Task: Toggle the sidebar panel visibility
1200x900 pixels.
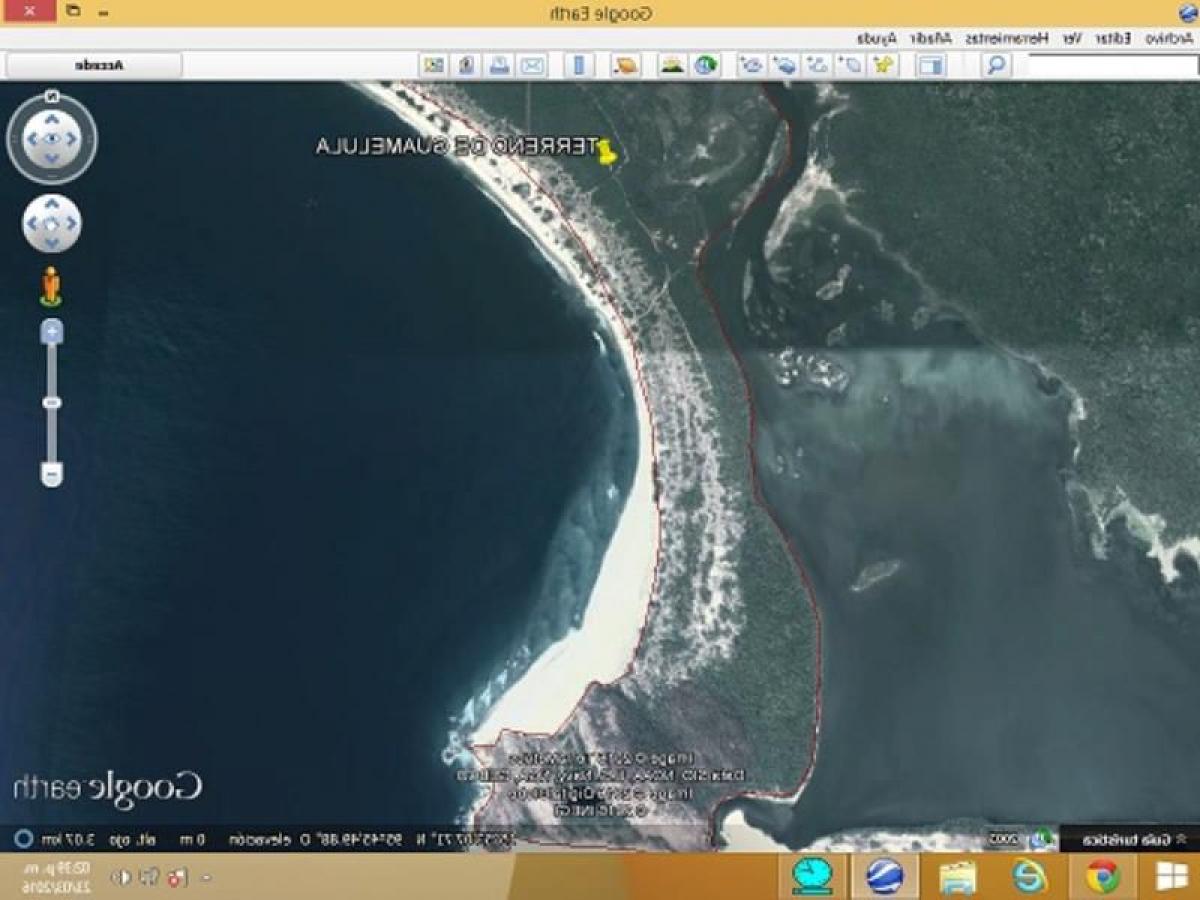Action: [x=933, y=64]
